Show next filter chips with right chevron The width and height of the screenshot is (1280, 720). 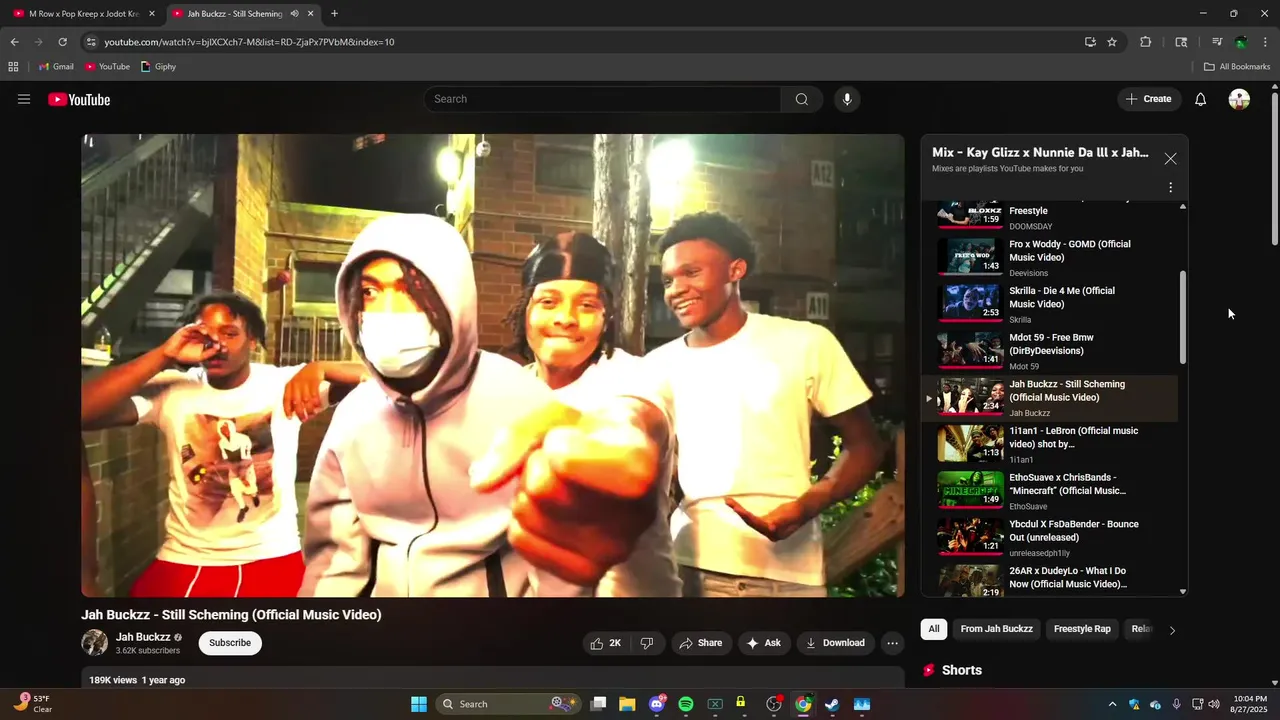click(x=1172, y=630)
